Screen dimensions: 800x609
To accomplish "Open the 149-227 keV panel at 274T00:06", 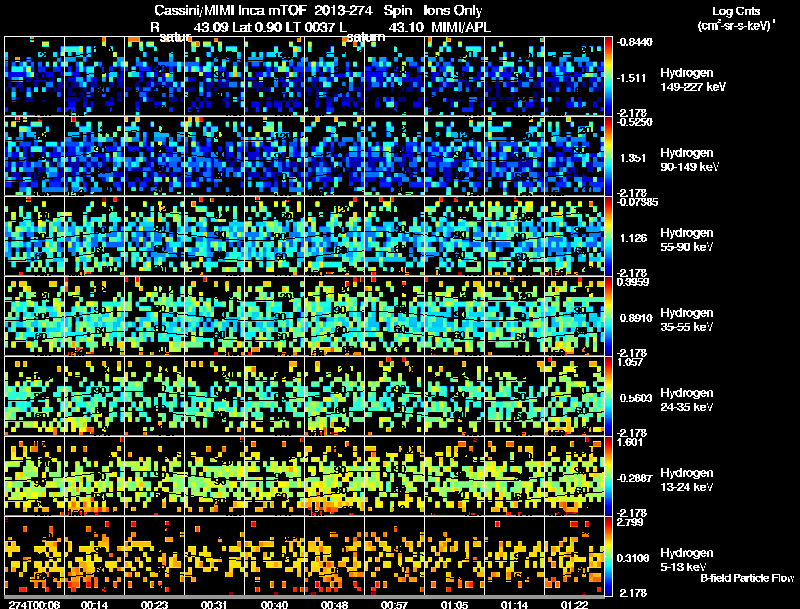I will (x=35, y=76).
